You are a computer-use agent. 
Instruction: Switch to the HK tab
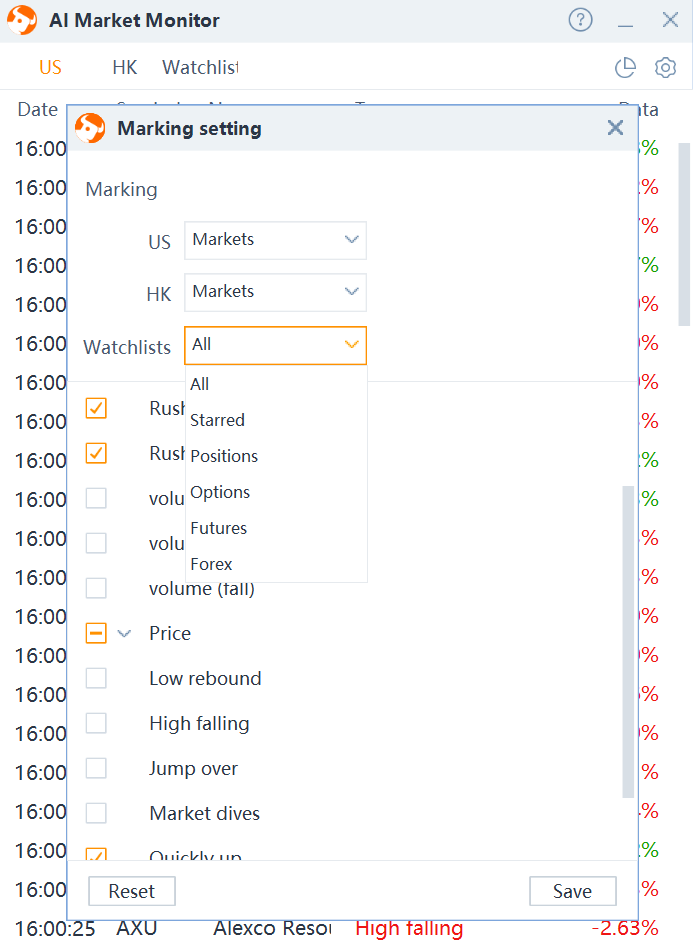click(x=124, y=67)
